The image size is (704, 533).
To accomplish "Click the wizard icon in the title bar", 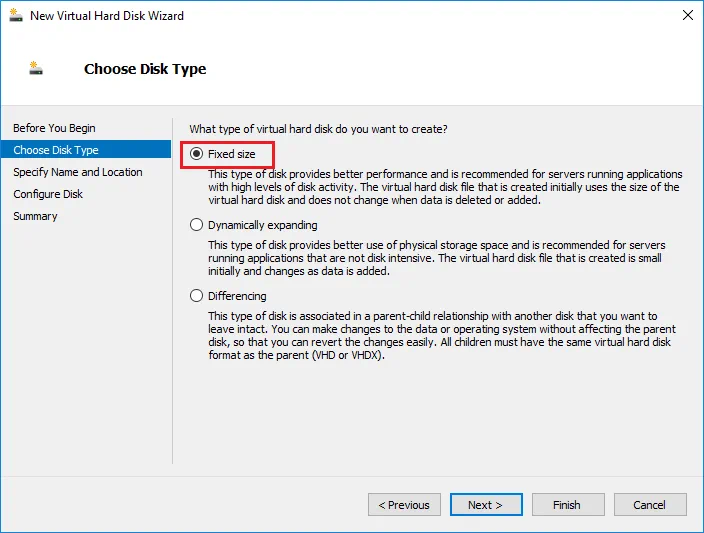I will point(16,15).
